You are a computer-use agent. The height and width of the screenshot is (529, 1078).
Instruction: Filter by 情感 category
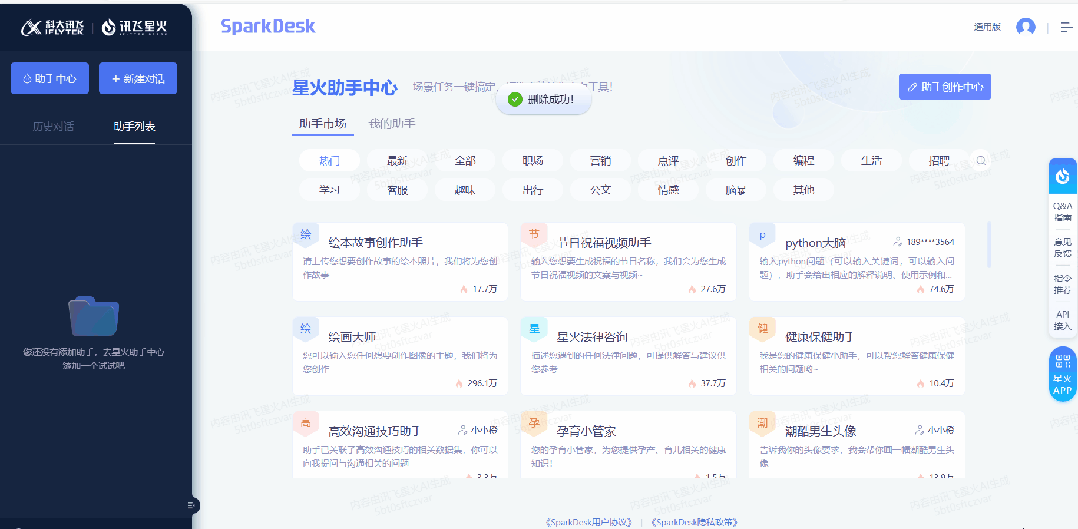[668, 190]
